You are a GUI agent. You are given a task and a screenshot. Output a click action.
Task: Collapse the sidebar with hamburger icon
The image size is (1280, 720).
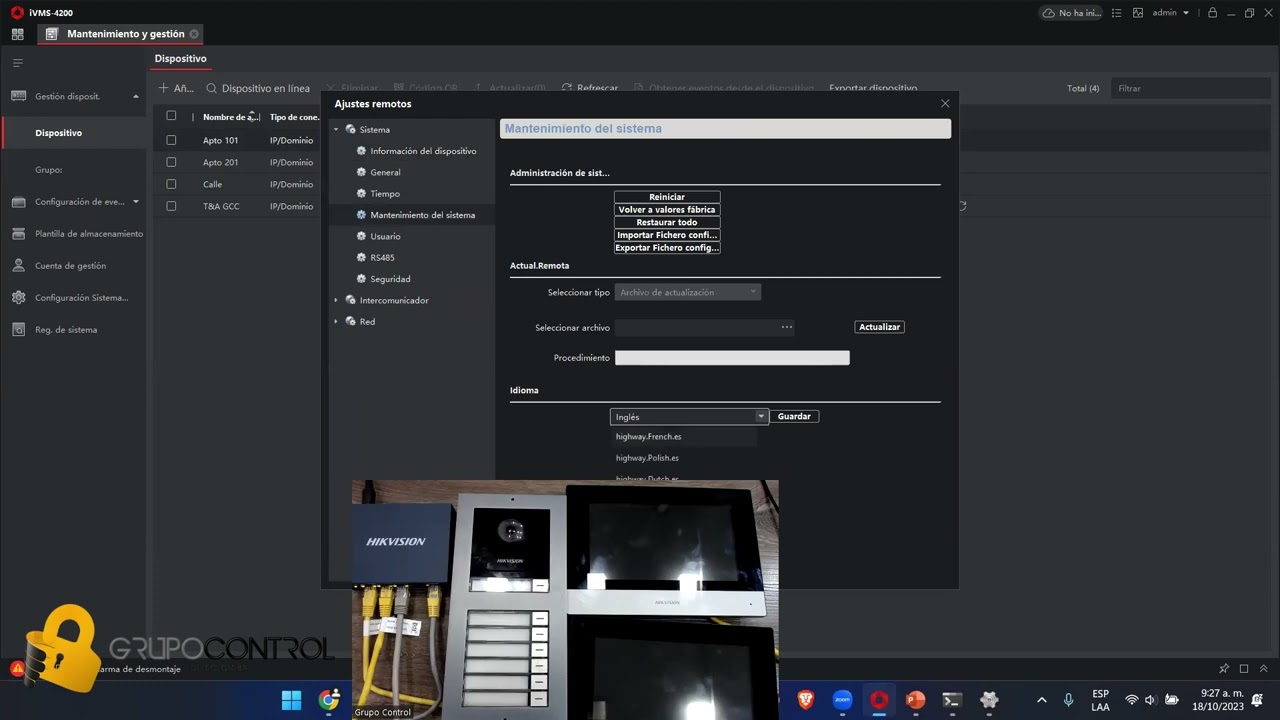tap(17, 63)
